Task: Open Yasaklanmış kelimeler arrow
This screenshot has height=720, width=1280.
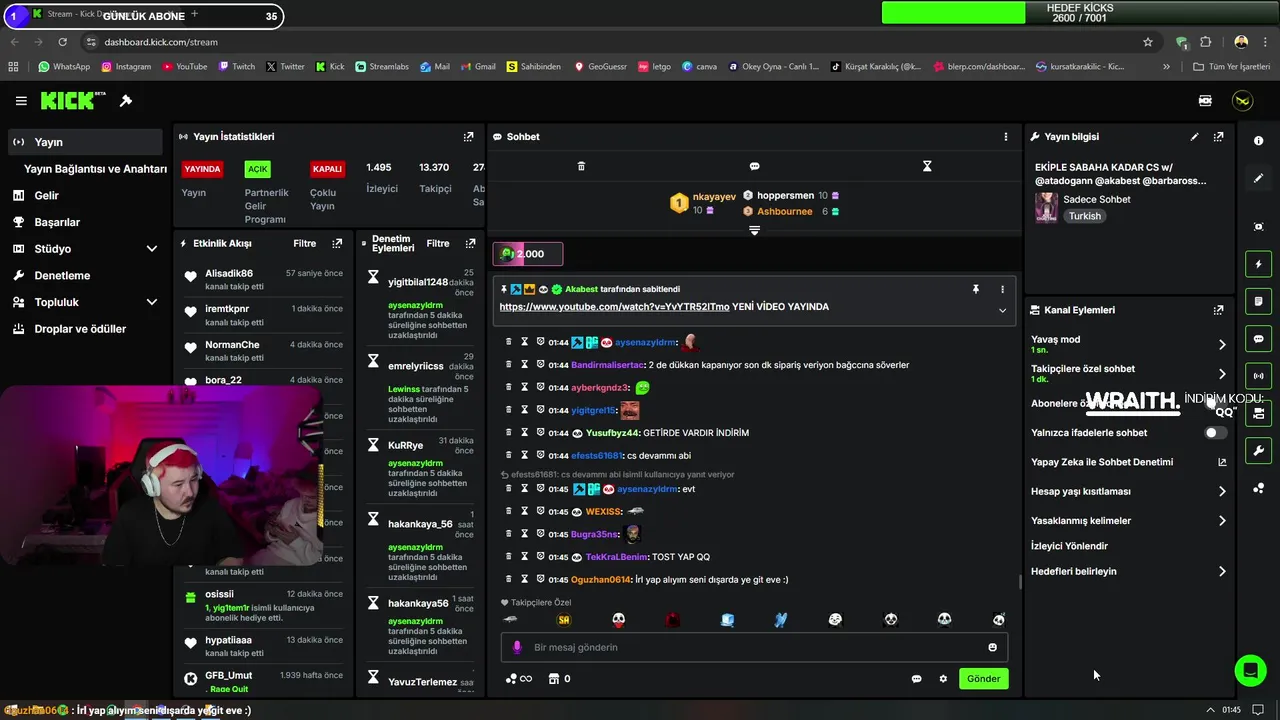Action: 1222,521
